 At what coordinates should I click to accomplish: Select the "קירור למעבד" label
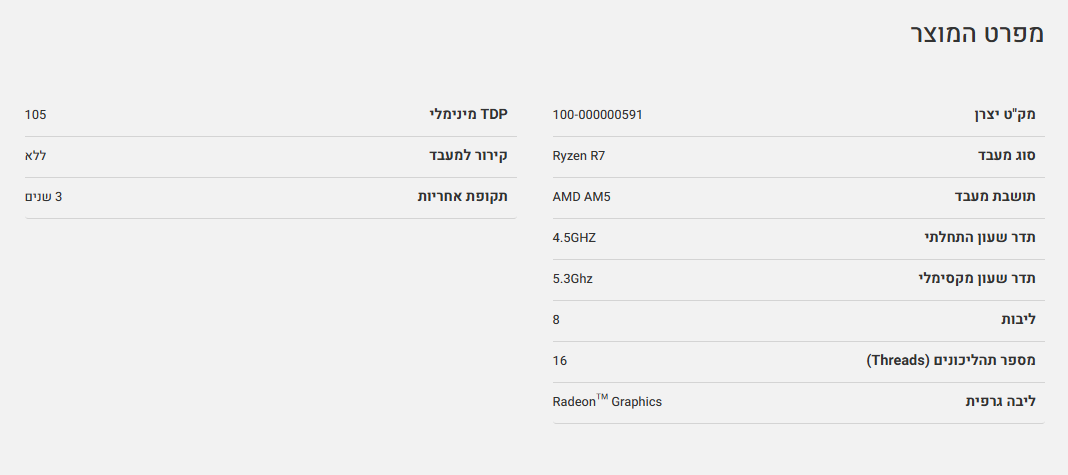[x=462, y=156]
